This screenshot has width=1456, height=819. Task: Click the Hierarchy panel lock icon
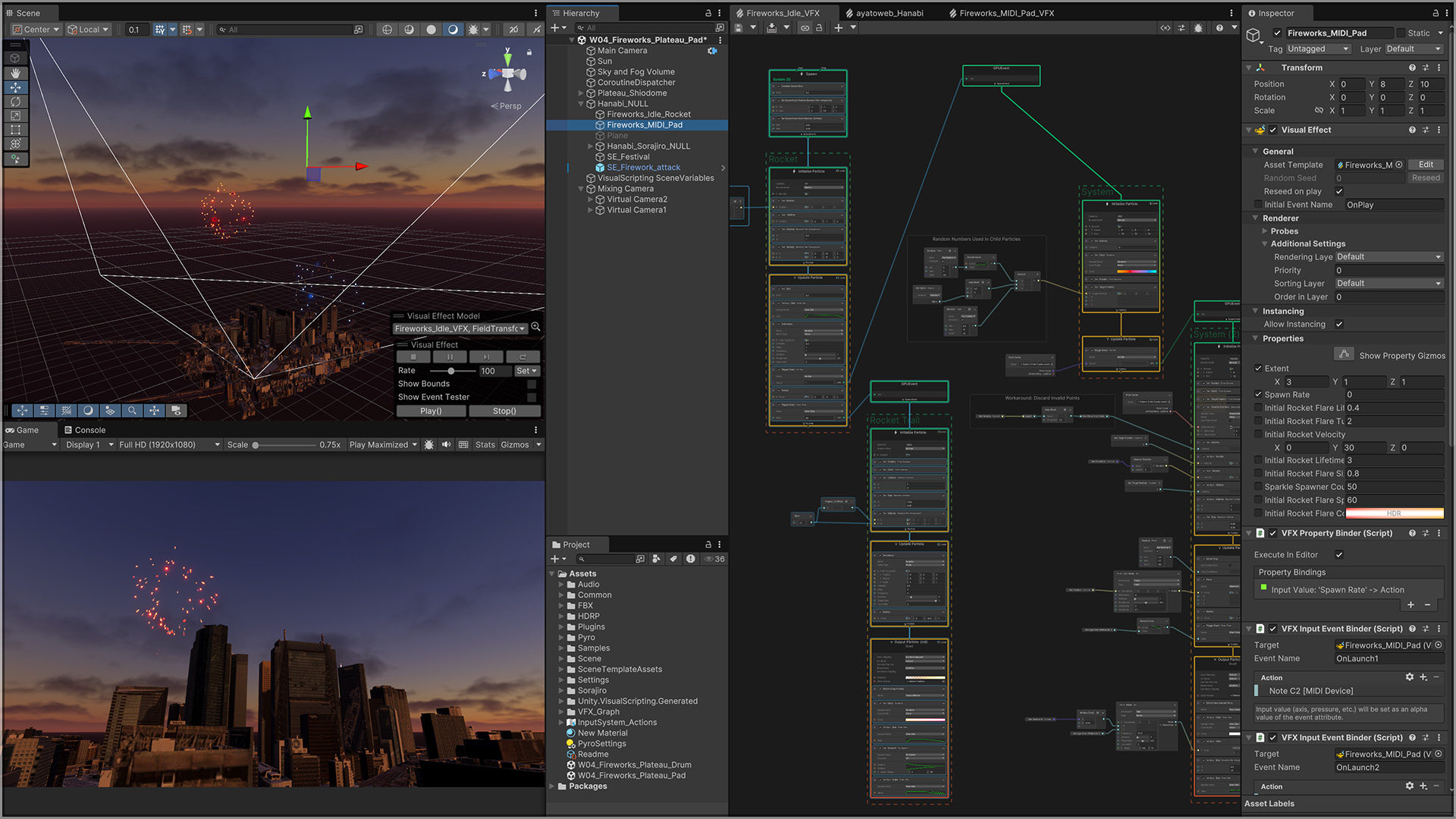pos(708,13)
